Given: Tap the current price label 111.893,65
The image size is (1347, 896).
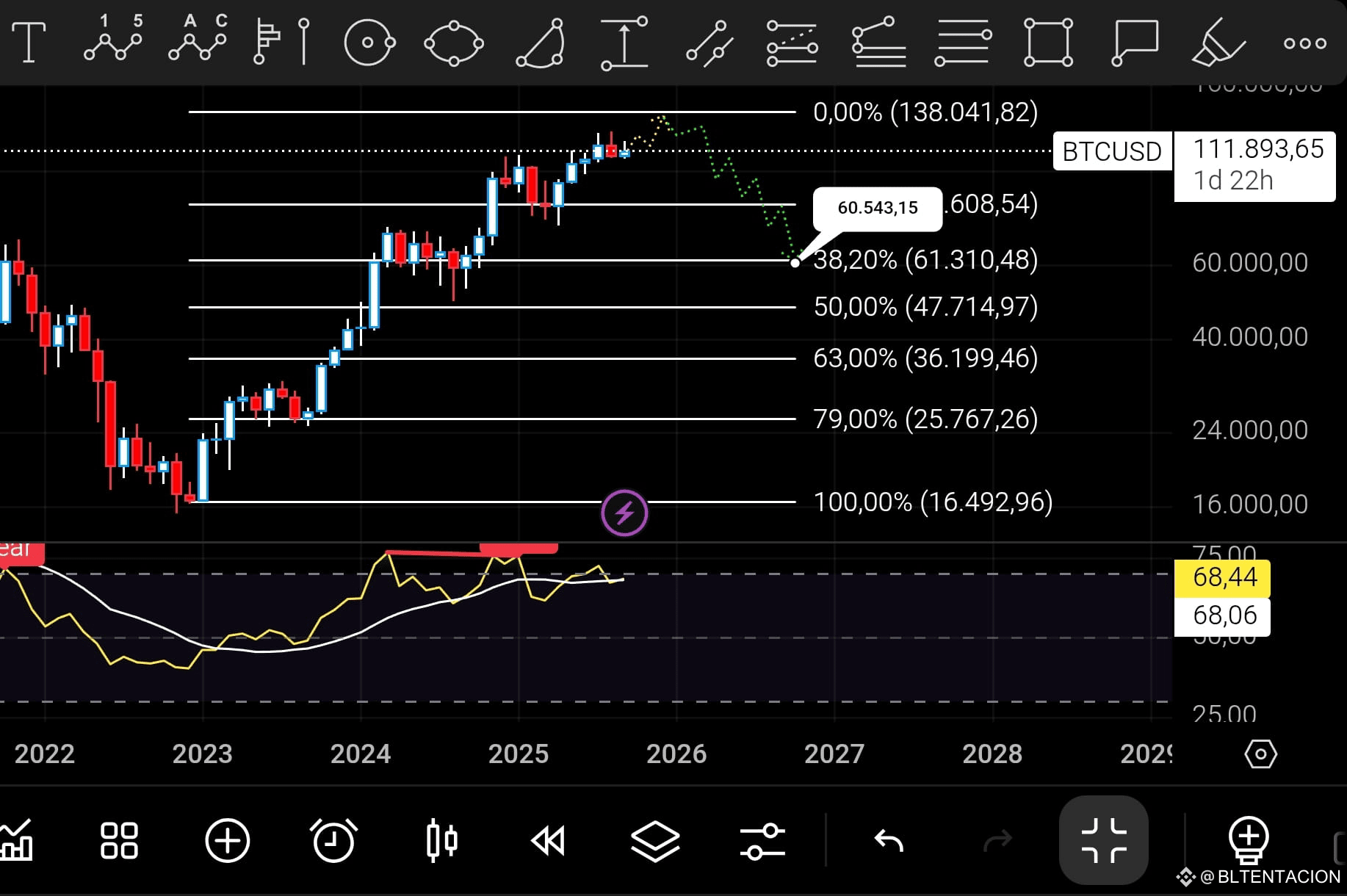Looking at the screenshot, I should coord(1258,149).
